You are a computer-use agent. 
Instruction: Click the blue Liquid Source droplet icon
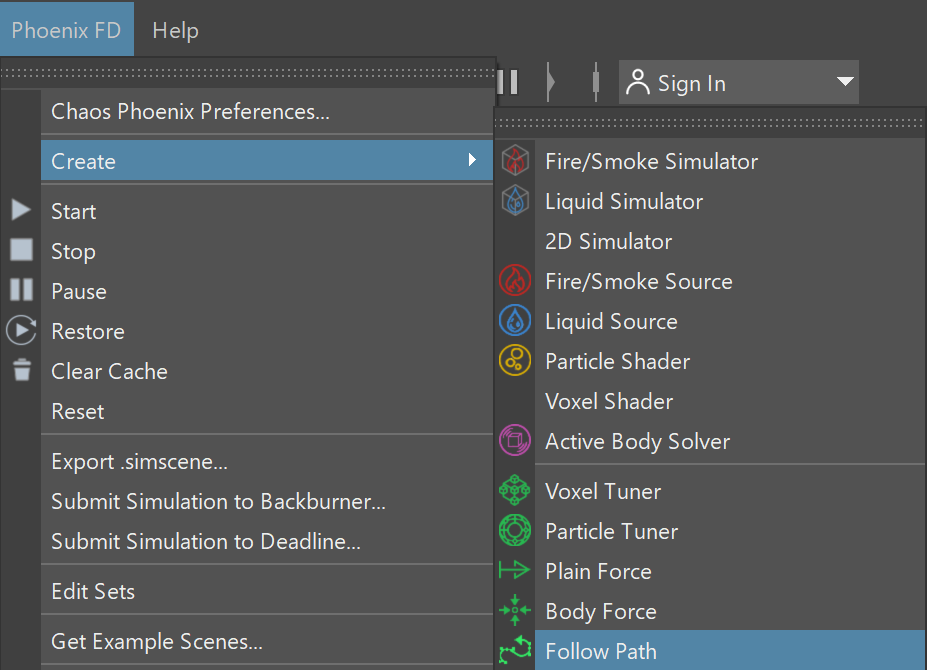(x=515, y=321)
